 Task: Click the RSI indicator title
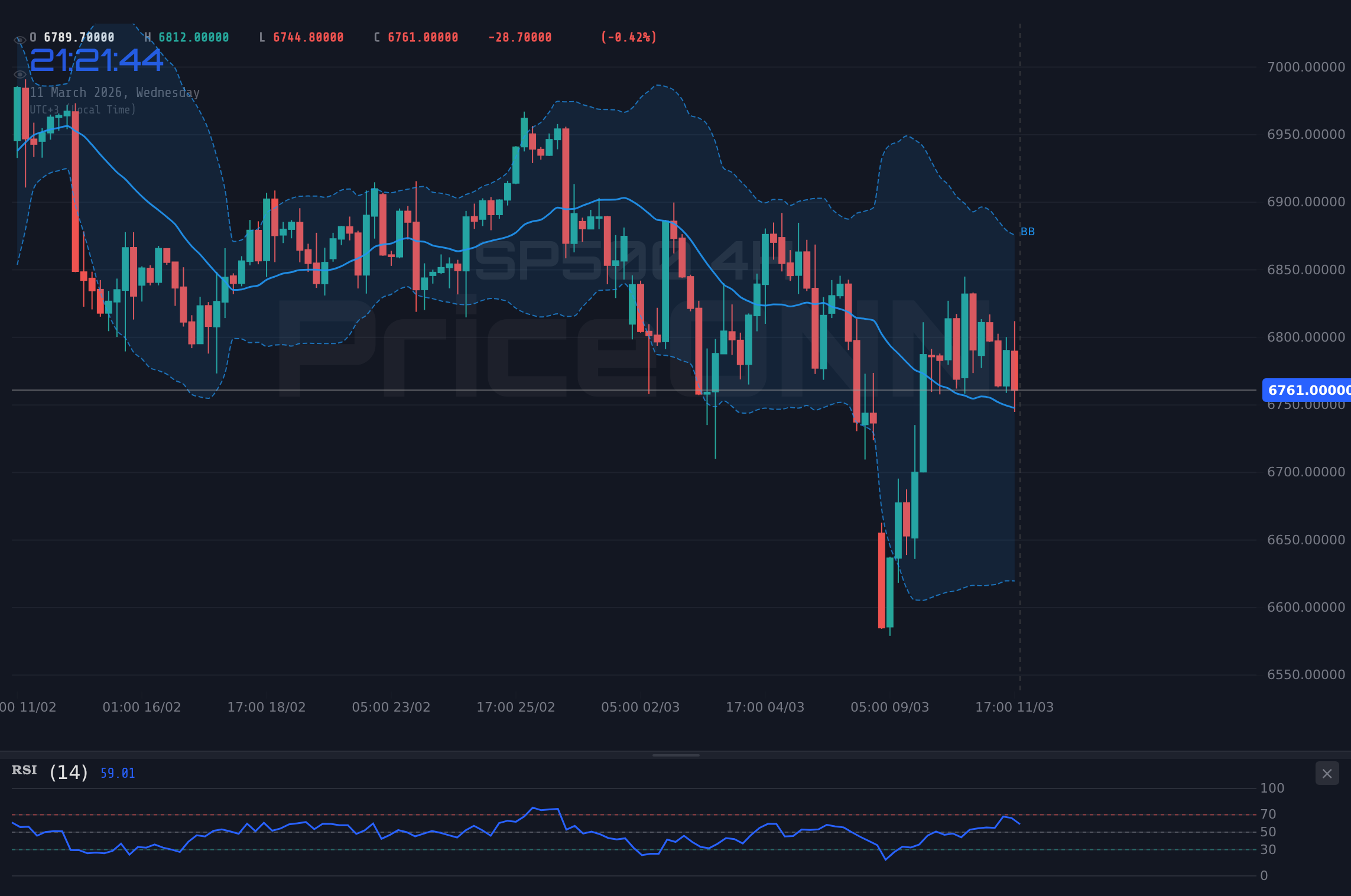click(24, 770)
